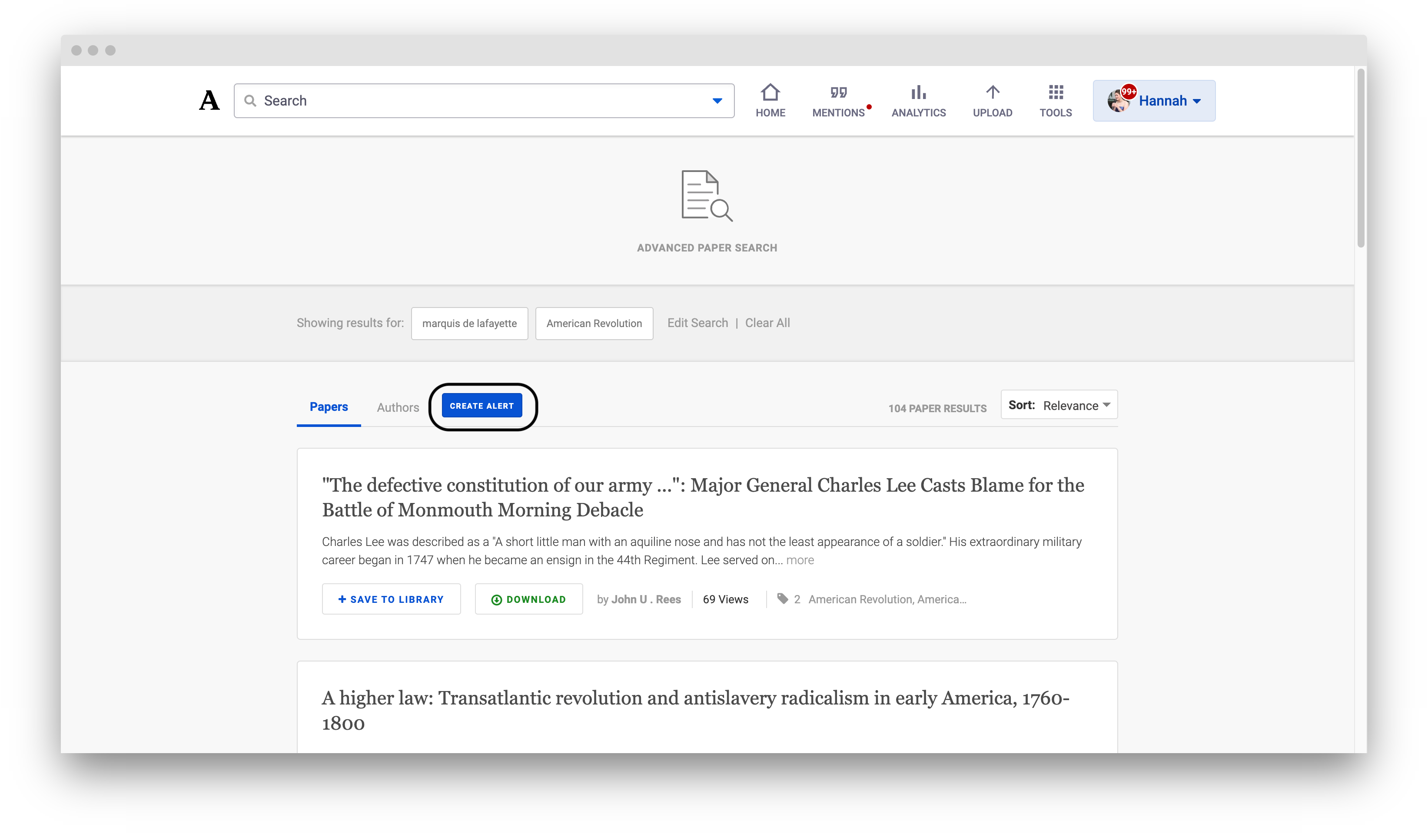Open the Hannah account dropdown
The height and width of the screenshot is (840, 1428).
(x=1165, y=100)
